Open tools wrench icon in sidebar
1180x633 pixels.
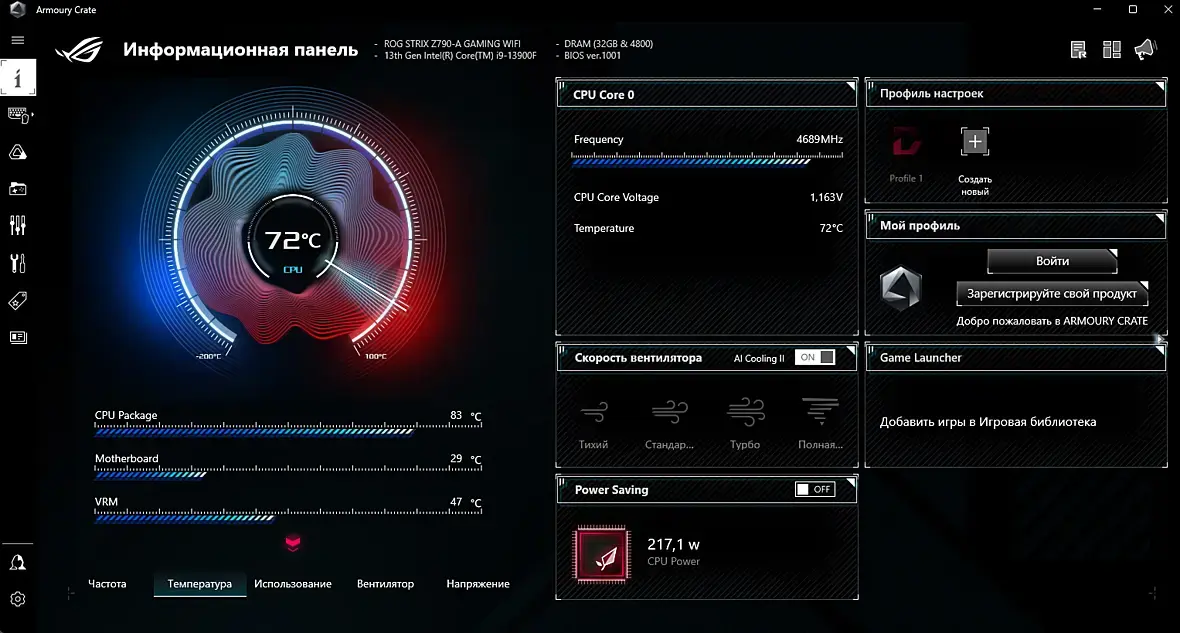point(17,263)
